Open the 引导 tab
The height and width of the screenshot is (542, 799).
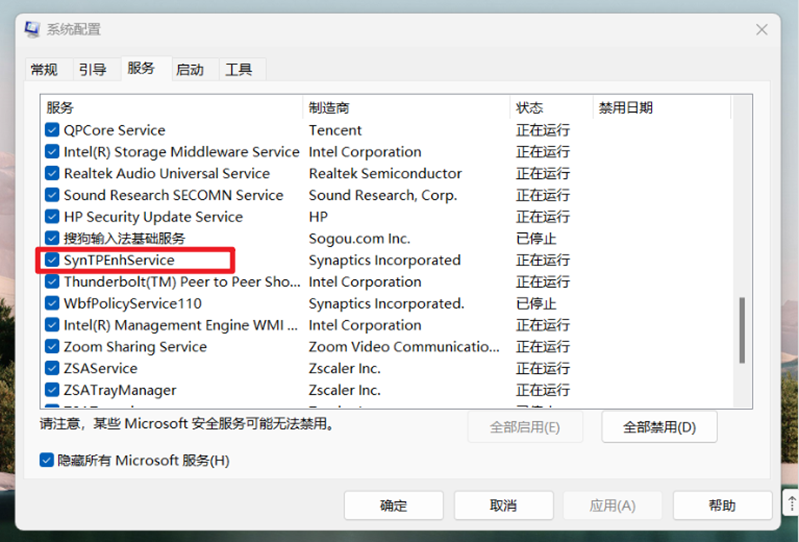click(93, 70)
